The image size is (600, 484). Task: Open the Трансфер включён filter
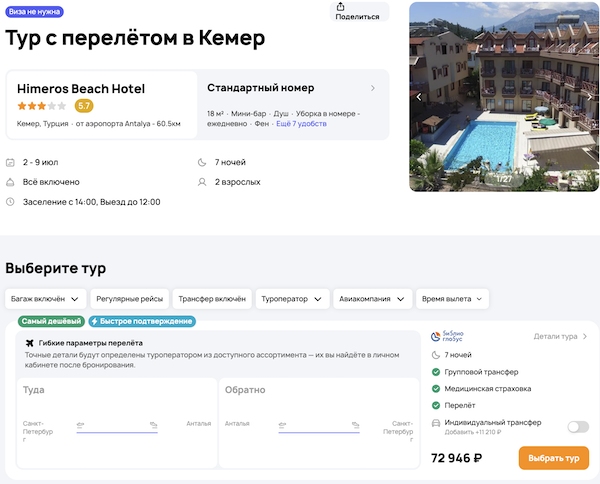[x=211, y=299]
